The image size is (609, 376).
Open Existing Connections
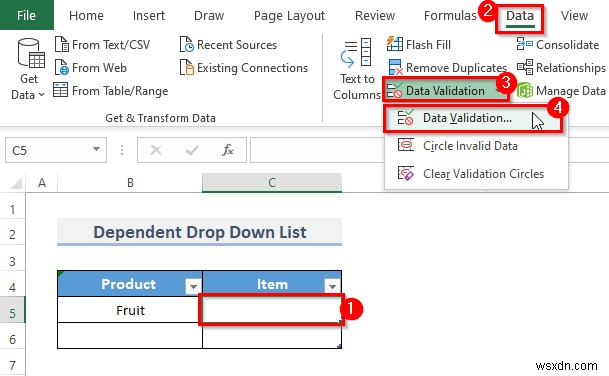click(244, 68)
